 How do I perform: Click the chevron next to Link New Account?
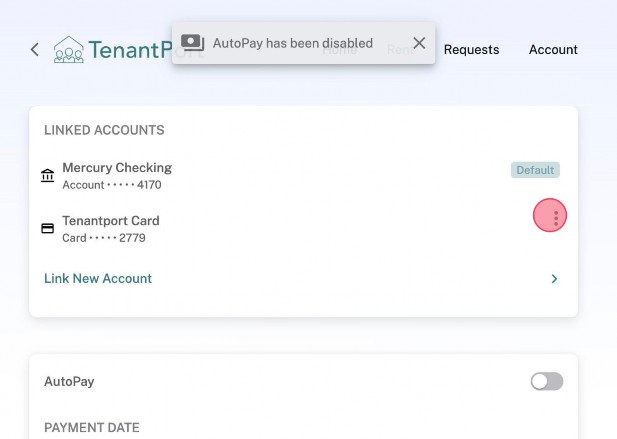pyautogui.click(x=554, y=279)
